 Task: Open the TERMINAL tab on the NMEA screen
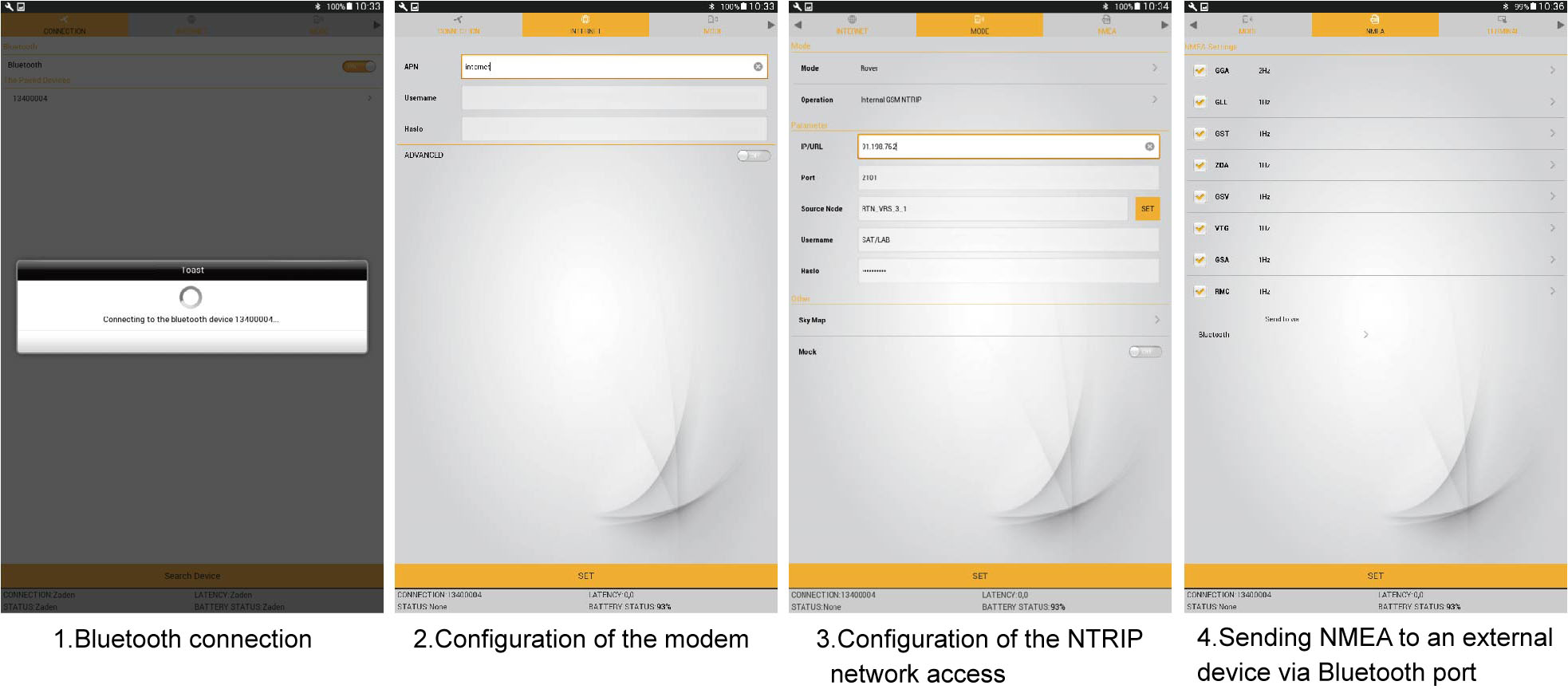(x=1502, y=25)
